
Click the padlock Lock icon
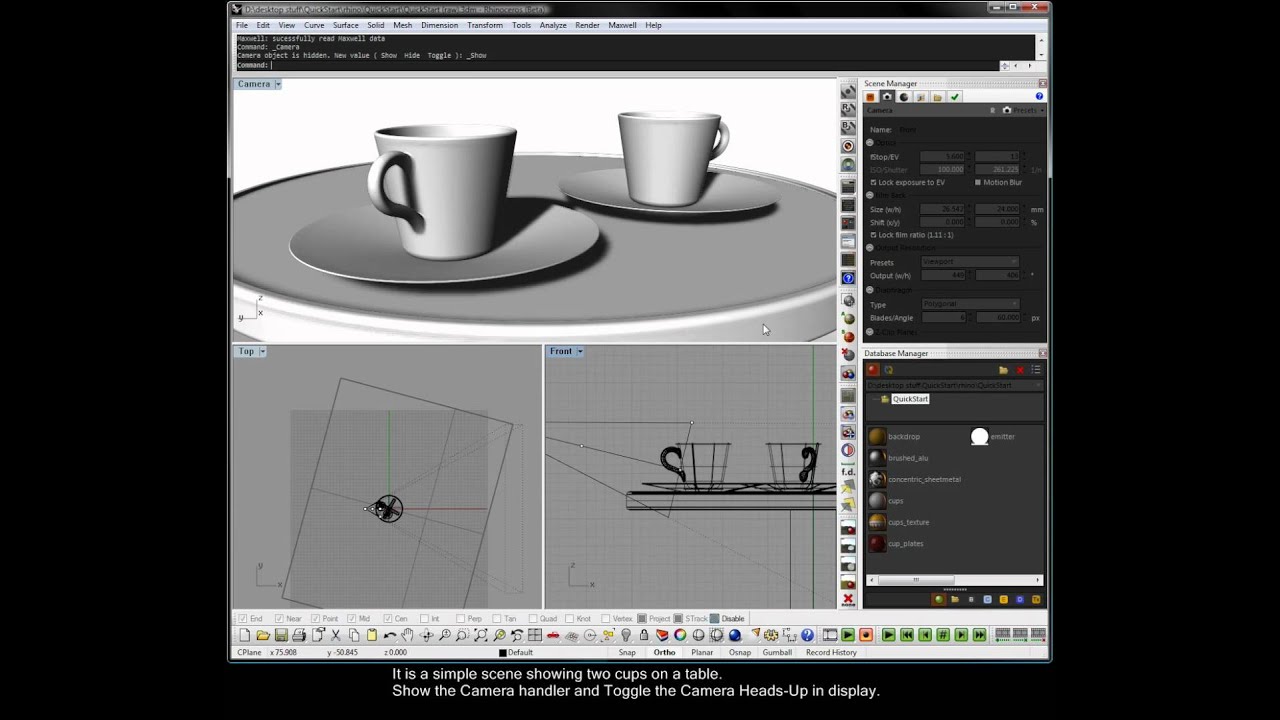point(643,635)
